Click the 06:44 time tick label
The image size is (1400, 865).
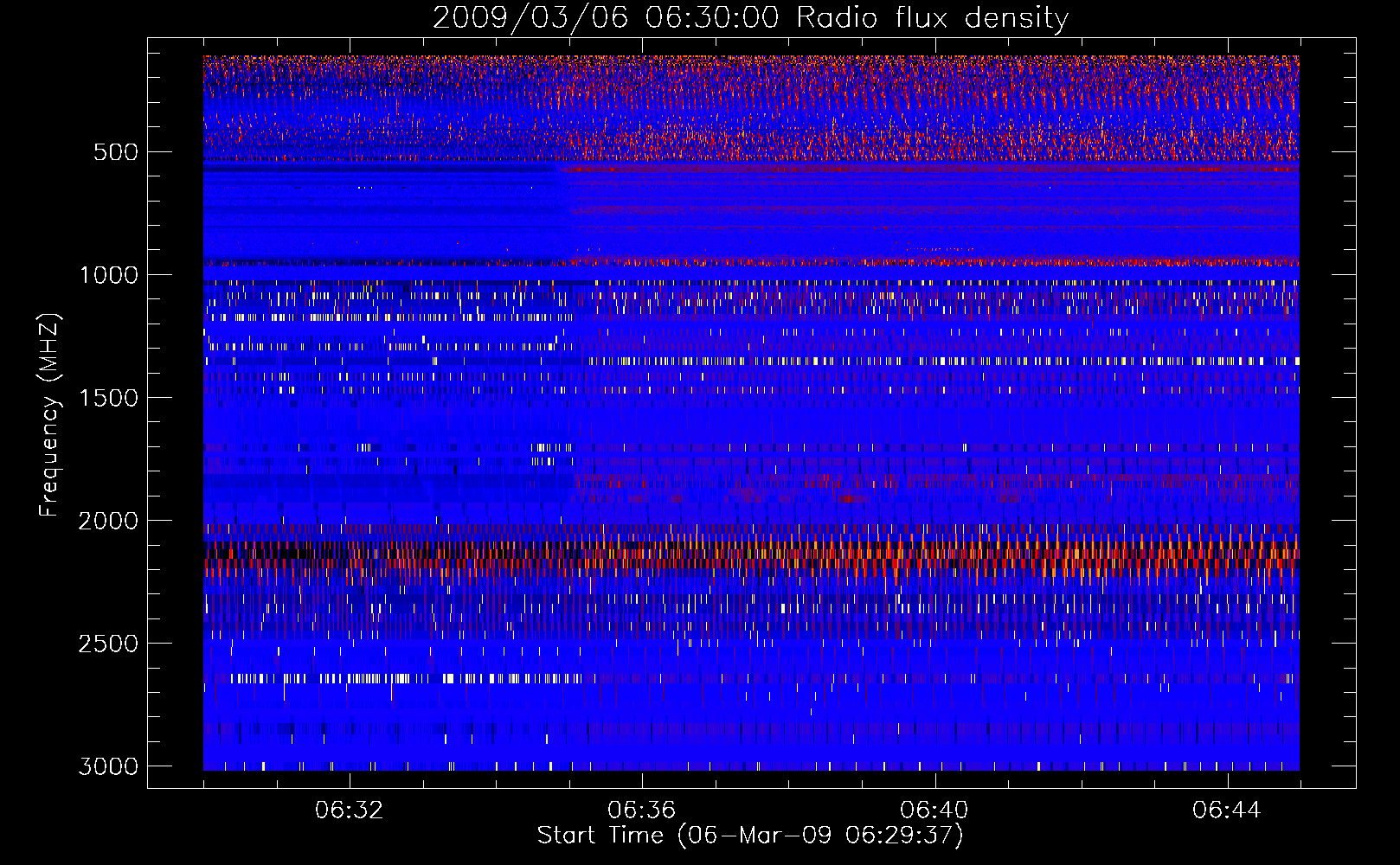coord(1227,811)
